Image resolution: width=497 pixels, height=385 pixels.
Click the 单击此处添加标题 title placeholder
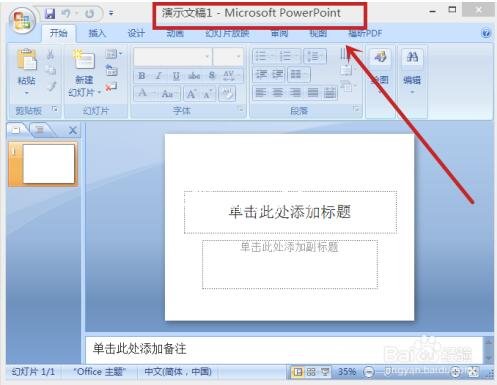(290, 212)
